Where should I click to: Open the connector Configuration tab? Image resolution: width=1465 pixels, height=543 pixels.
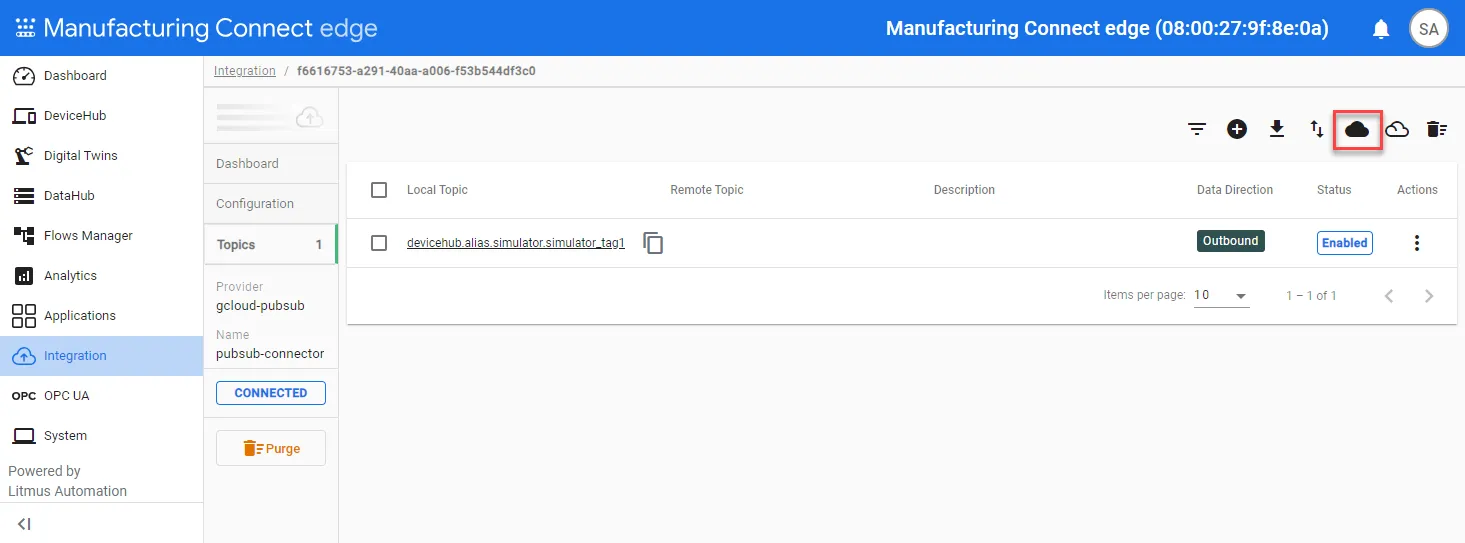coord(271,204)
